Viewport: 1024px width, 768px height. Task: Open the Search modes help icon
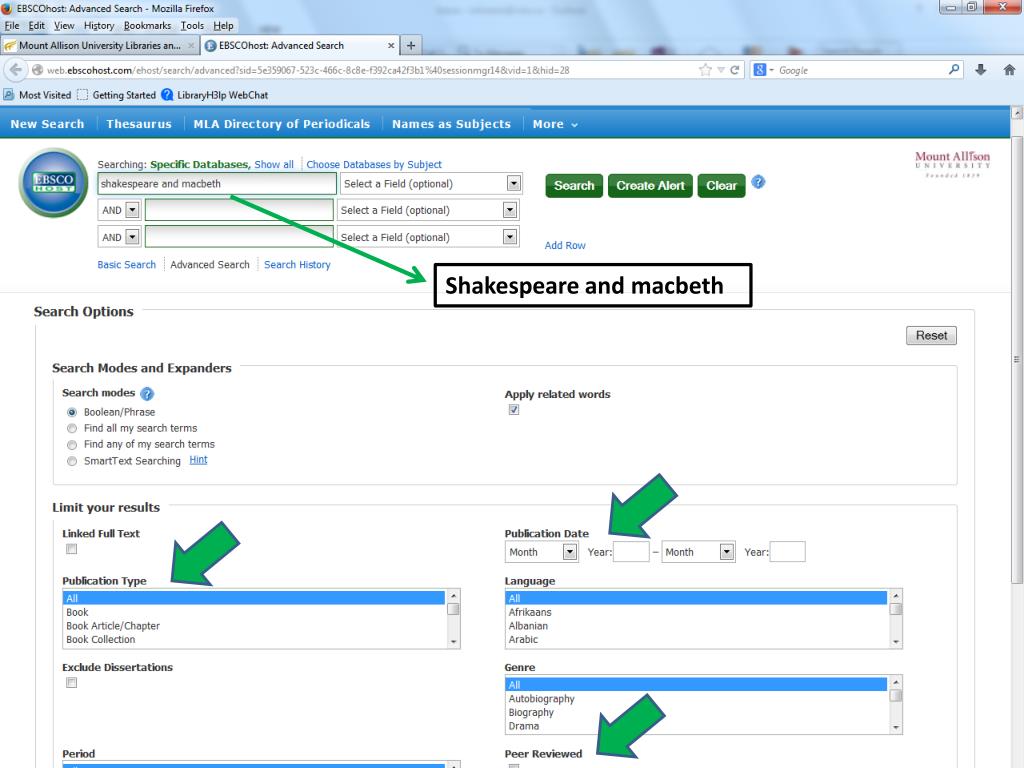click(147, 394)
